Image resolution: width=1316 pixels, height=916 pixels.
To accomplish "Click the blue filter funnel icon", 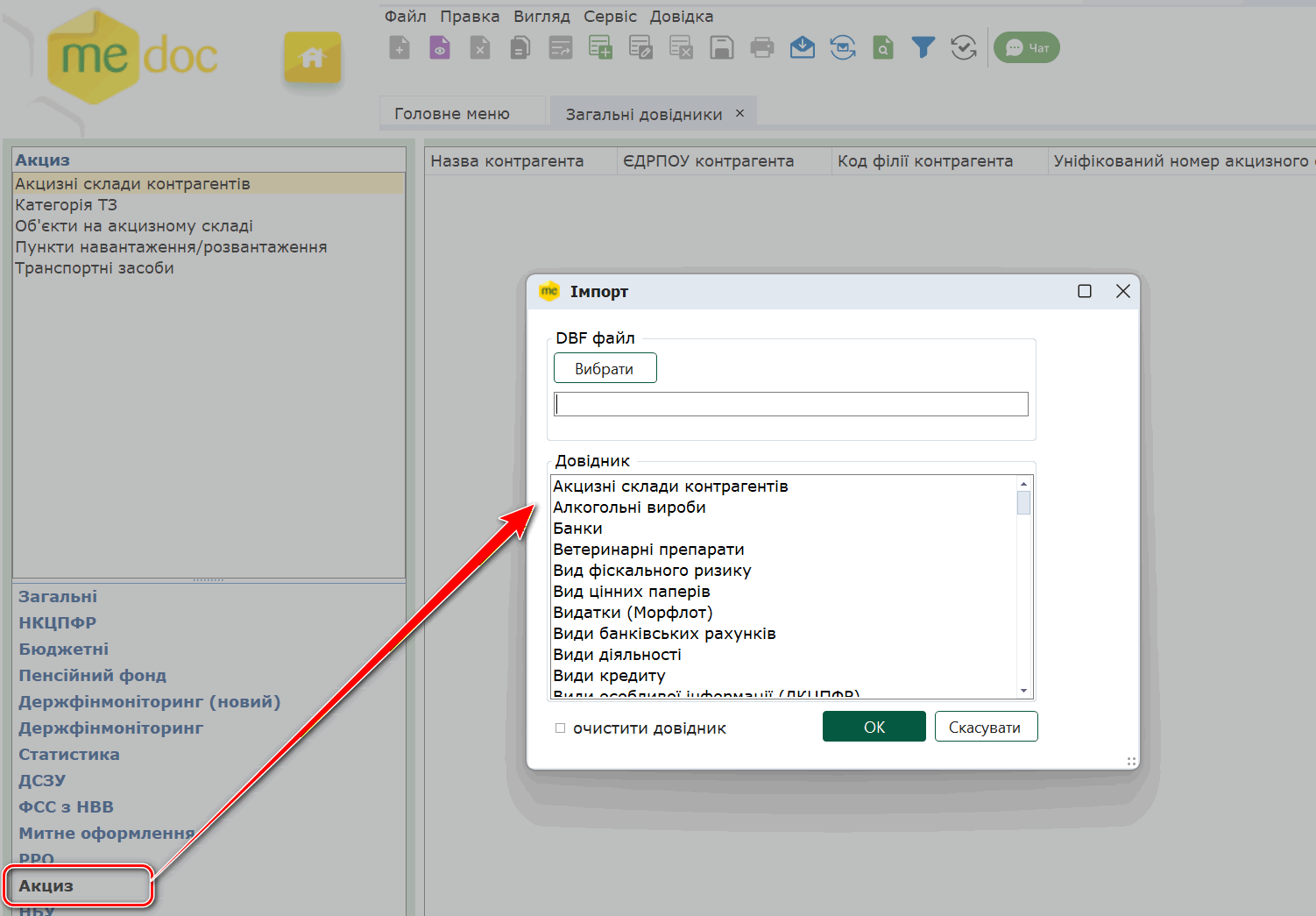I will pyautogui.click(x=923, y=47).
